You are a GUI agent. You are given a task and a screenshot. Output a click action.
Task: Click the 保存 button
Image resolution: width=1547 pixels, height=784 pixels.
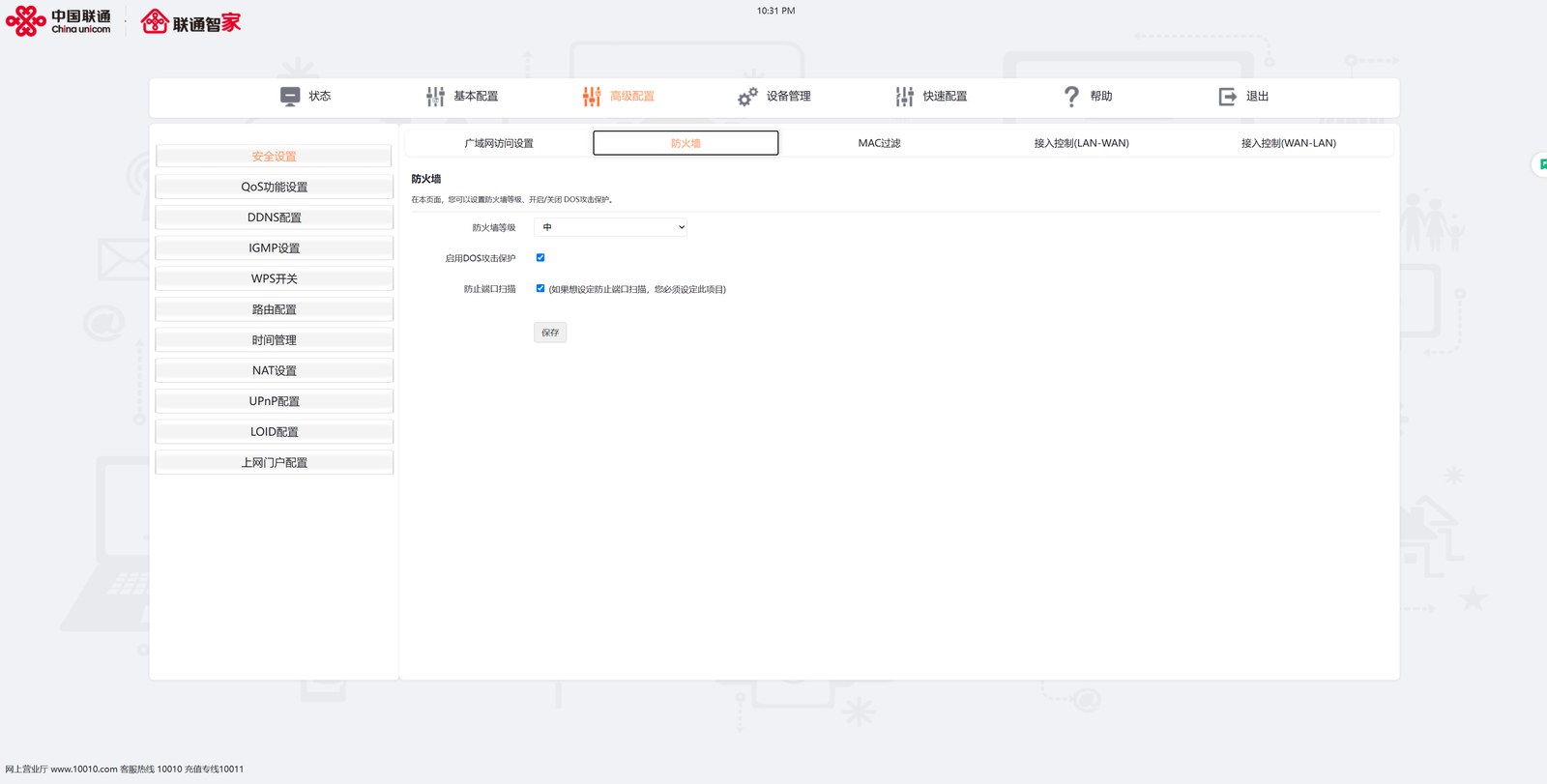tap(550, 333)
